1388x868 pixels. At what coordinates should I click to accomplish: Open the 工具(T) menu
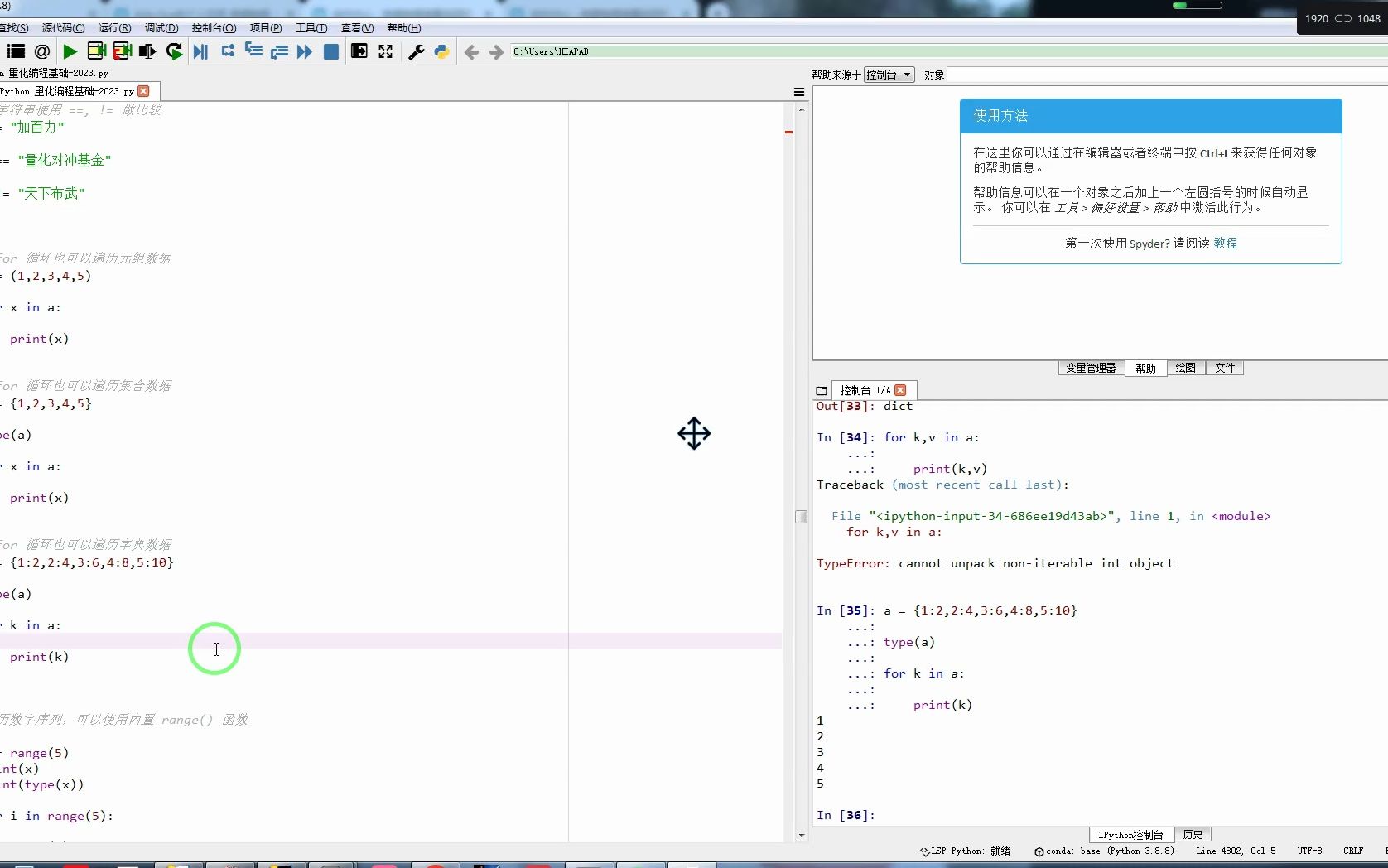(311, 28)
